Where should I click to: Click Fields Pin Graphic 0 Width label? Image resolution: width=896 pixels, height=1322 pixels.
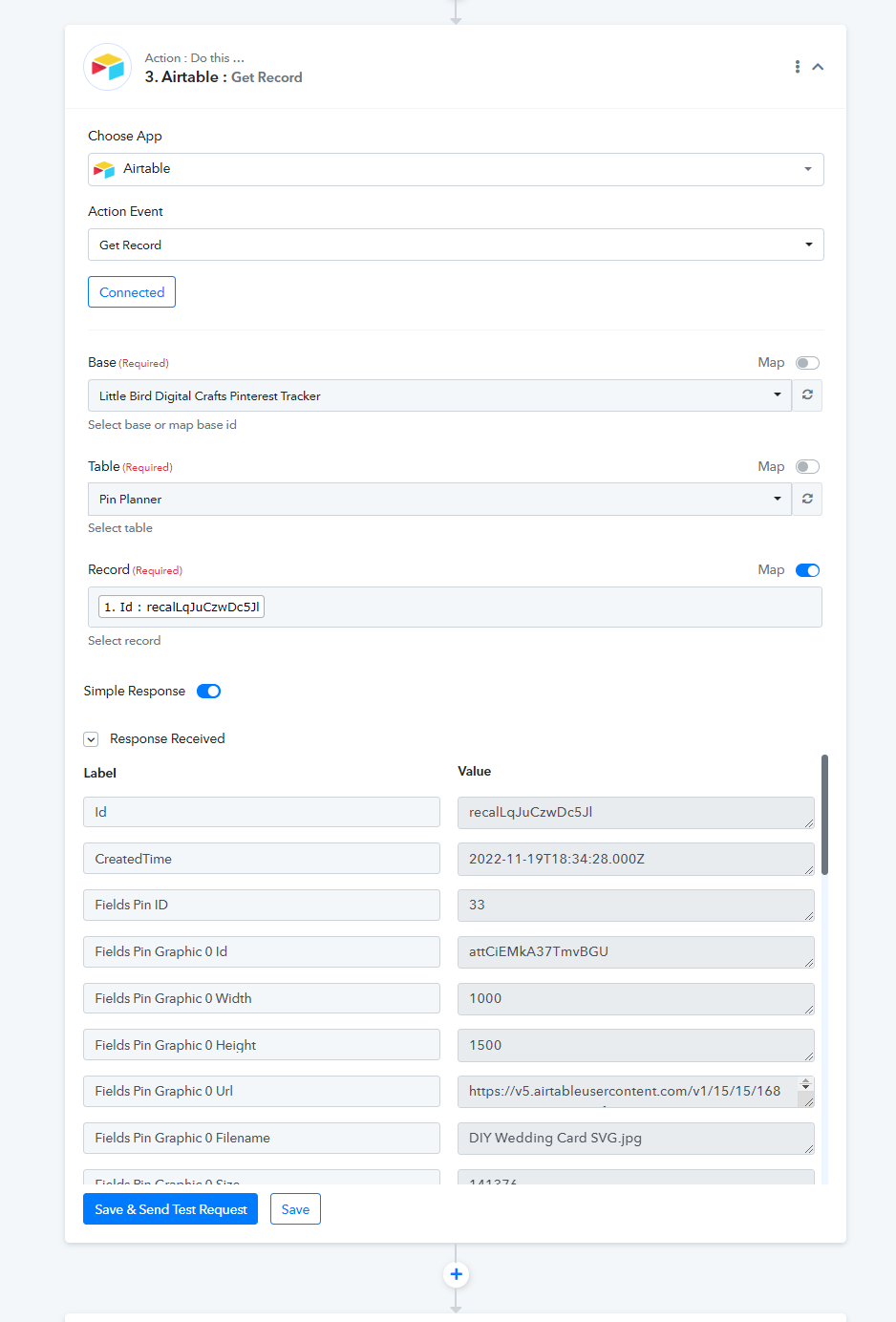(x=262, y=998)
